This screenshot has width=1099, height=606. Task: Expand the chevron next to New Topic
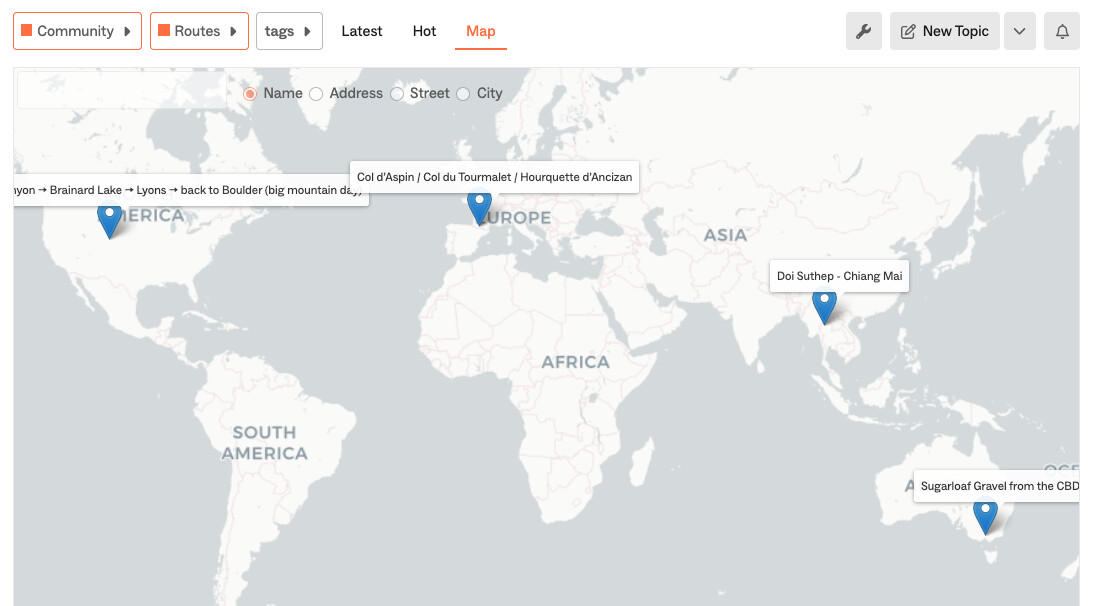[1019, 31]
